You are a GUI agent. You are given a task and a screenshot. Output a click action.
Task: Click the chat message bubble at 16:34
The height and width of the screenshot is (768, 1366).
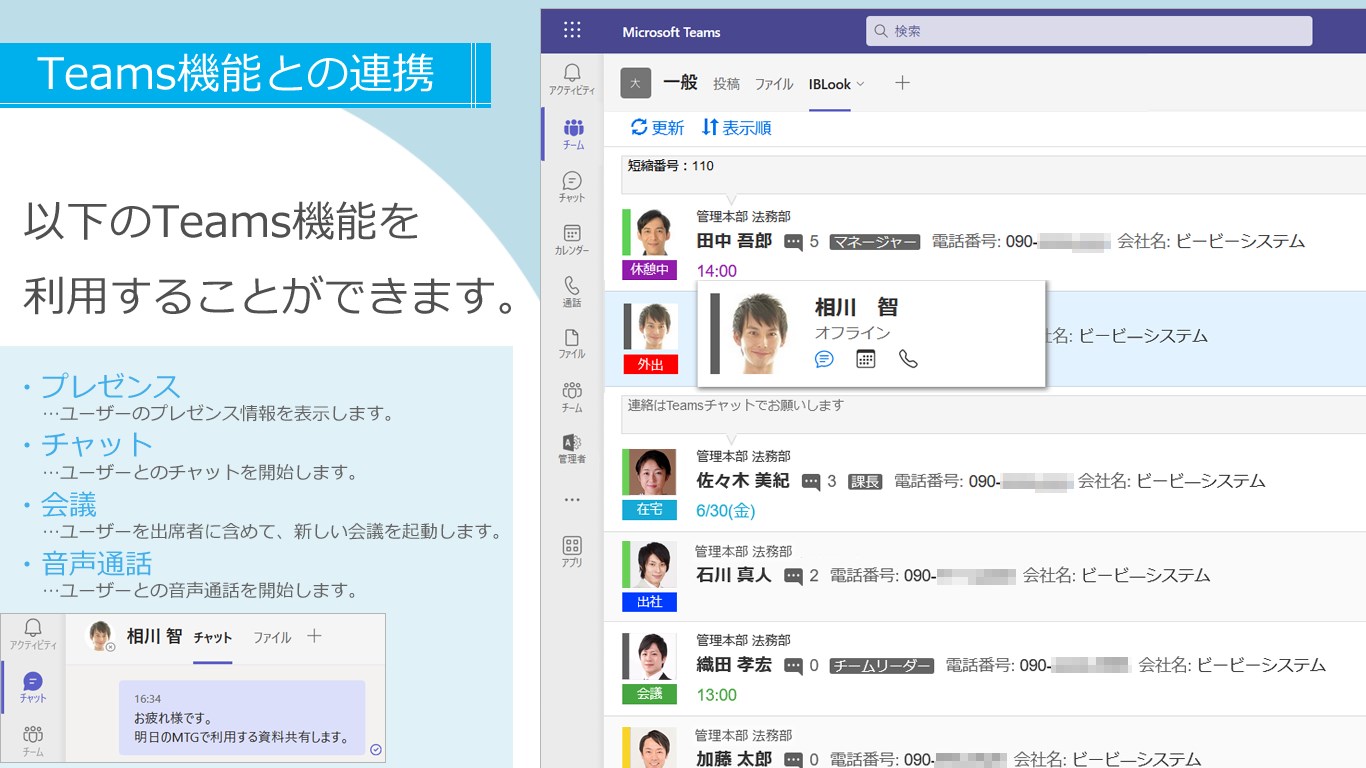click(242, 719)
